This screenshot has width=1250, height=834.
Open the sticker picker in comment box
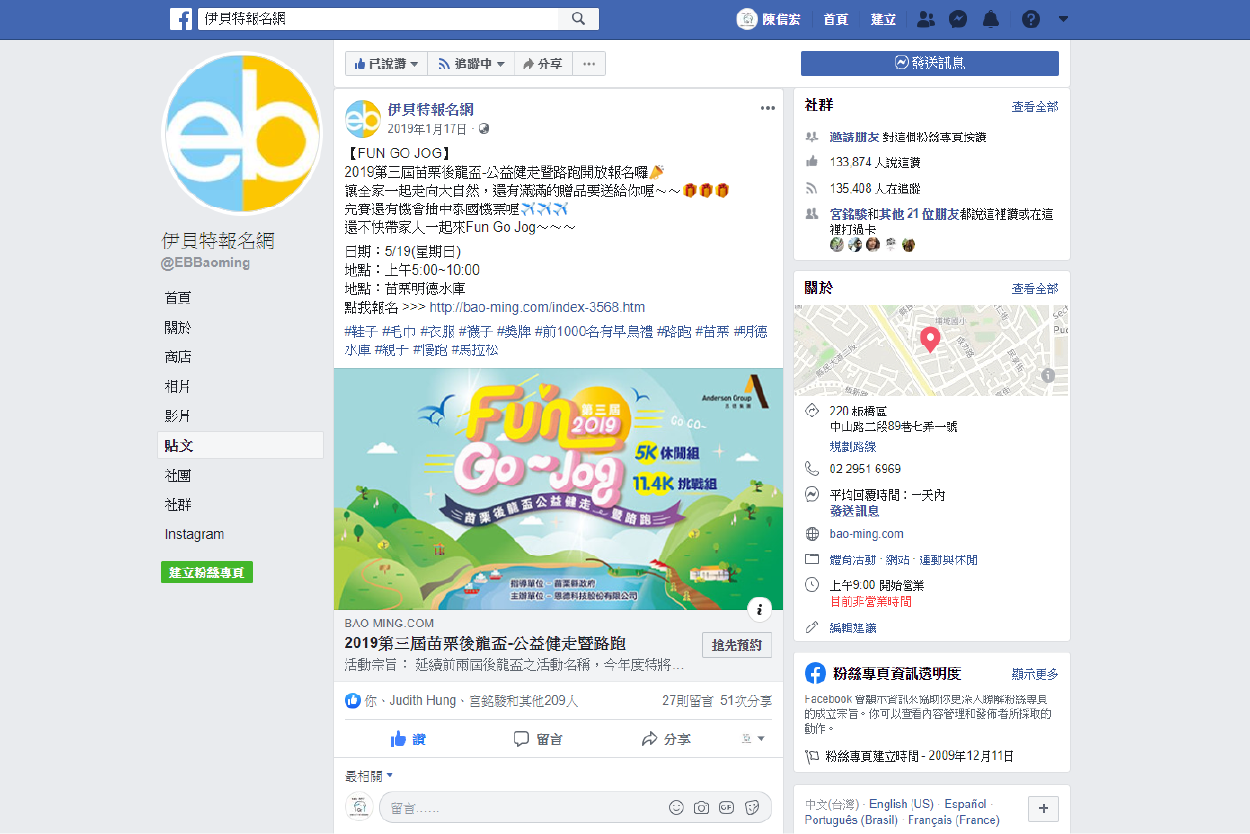[x=753, y=807]
